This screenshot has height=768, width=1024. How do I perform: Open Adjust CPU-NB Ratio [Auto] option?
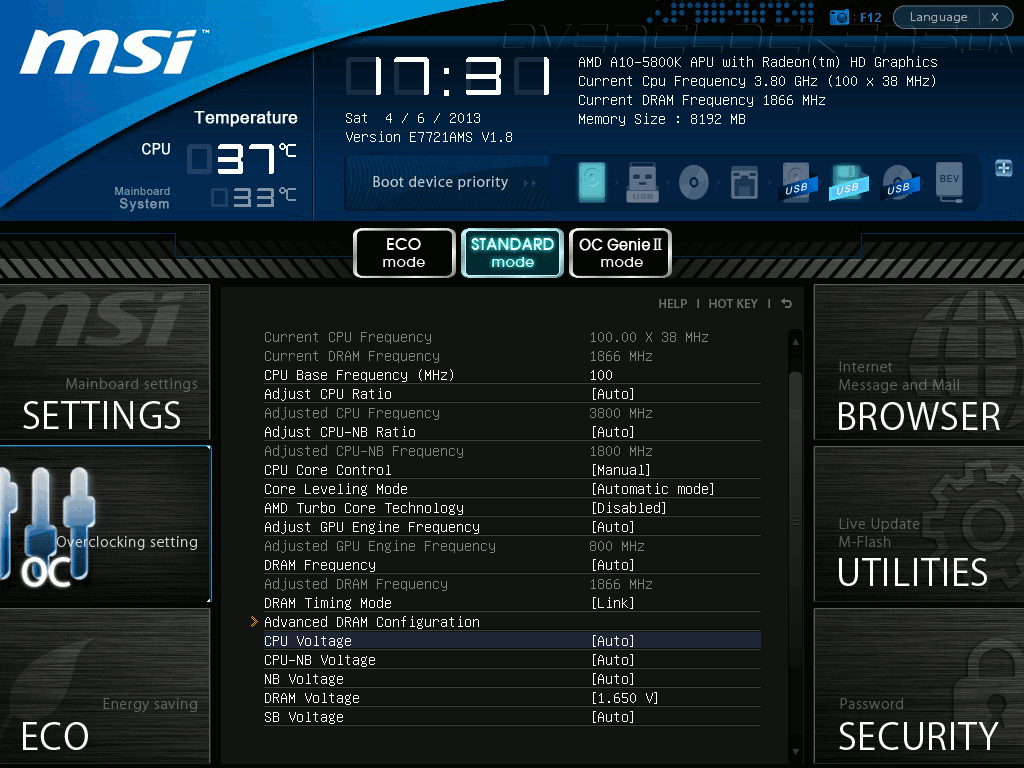click(512, 432)
